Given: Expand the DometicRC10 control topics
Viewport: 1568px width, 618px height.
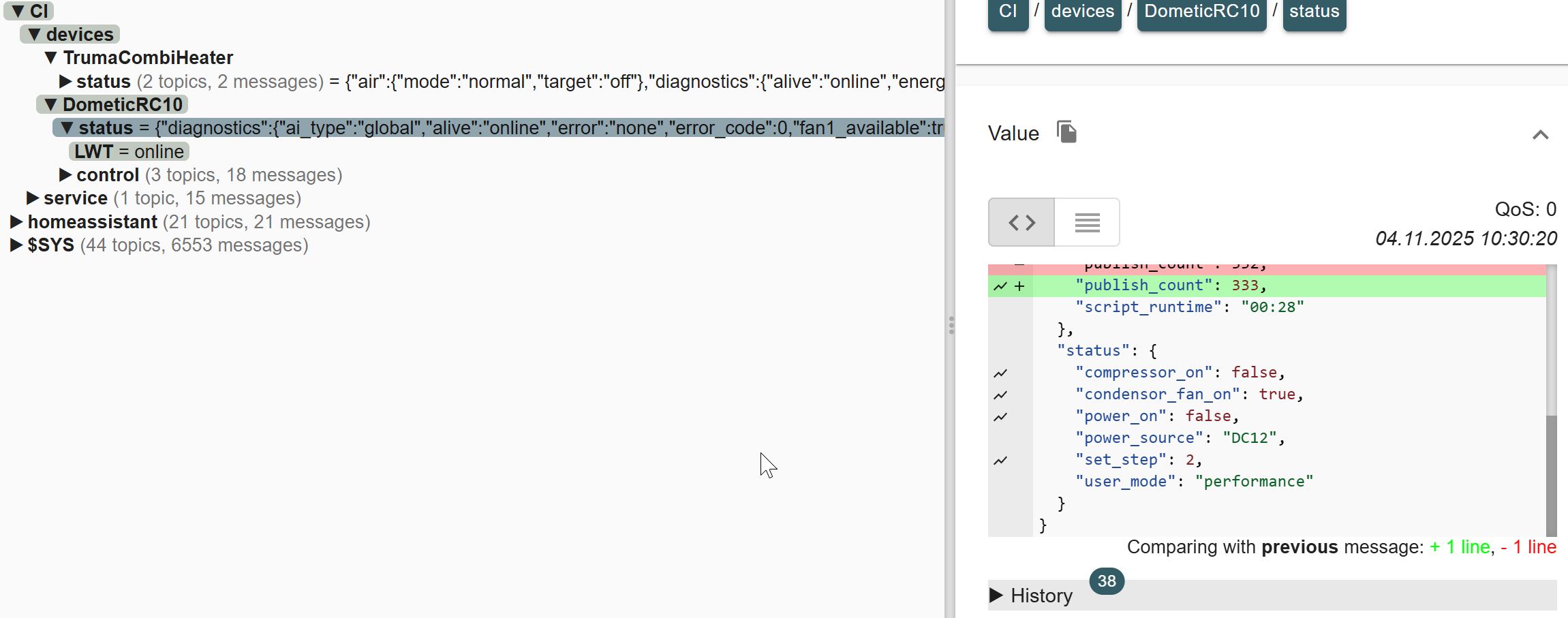Looking at the screenshot, I should 65,175.
